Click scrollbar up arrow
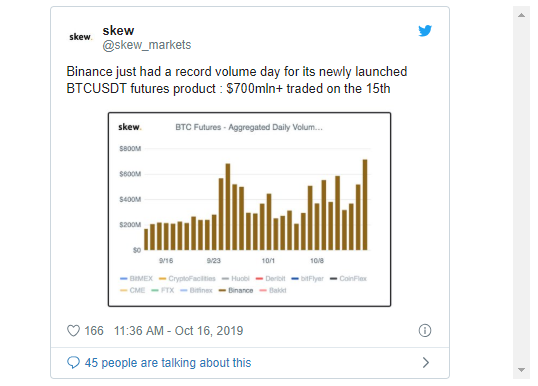The image size is (538, 386). (x=521, y=15)
